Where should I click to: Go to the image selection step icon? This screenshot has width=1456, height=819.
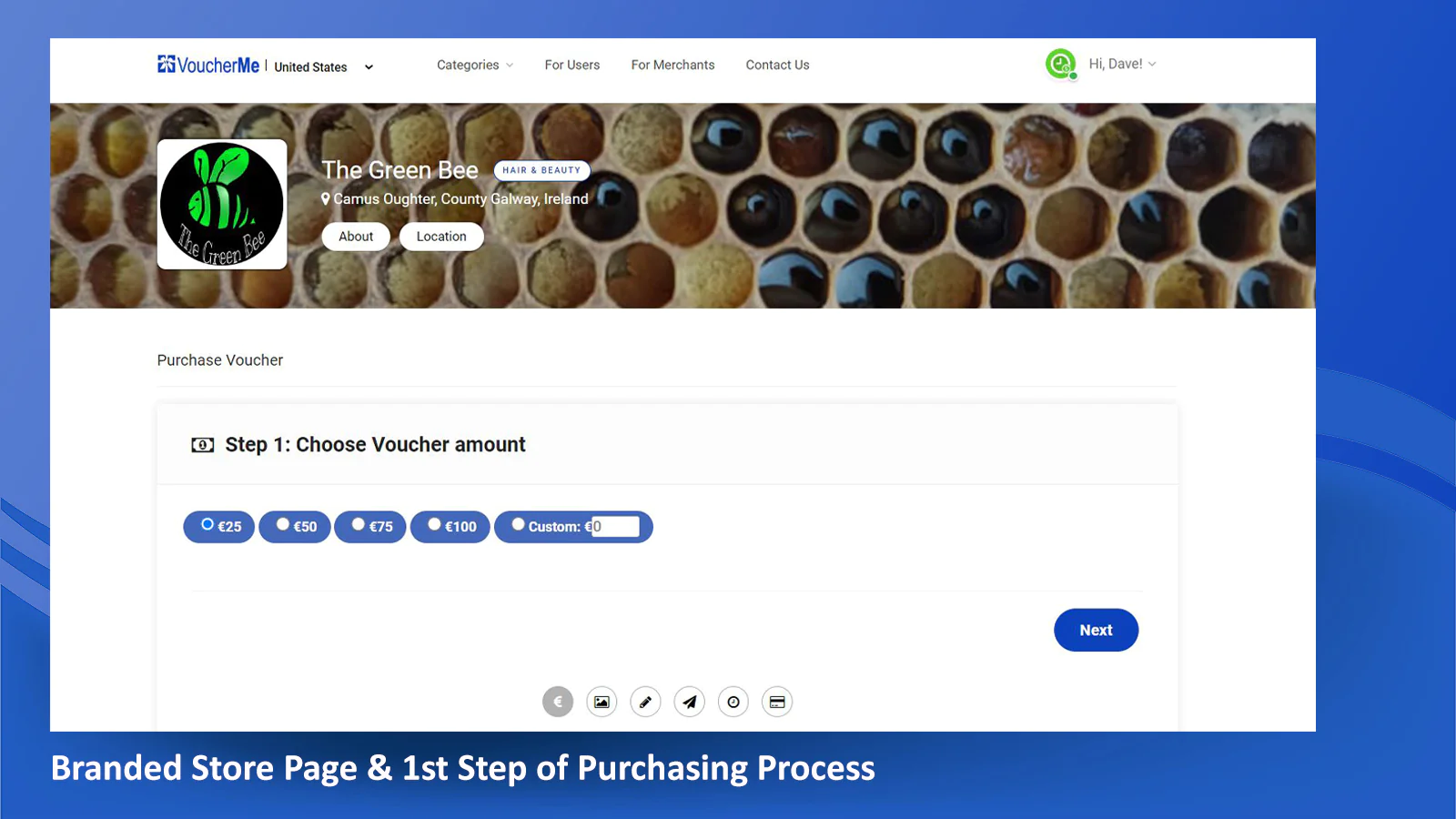pos(602,702)
